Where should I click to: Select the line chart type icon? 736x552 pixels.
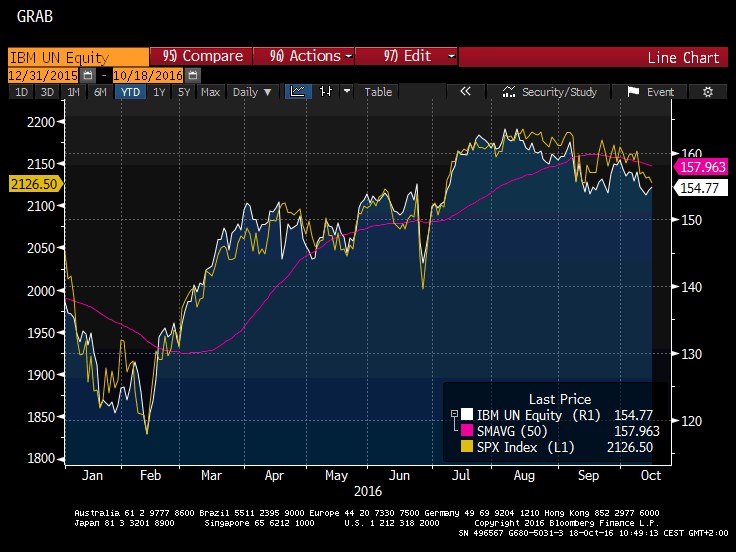point(297,92)
